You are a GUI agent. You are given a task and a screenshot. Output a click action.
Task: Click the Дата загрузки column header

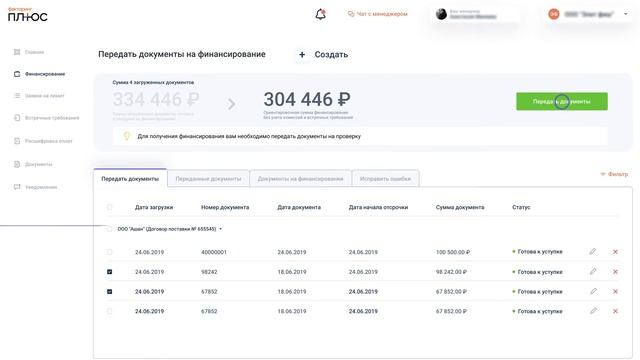(154, 207)
